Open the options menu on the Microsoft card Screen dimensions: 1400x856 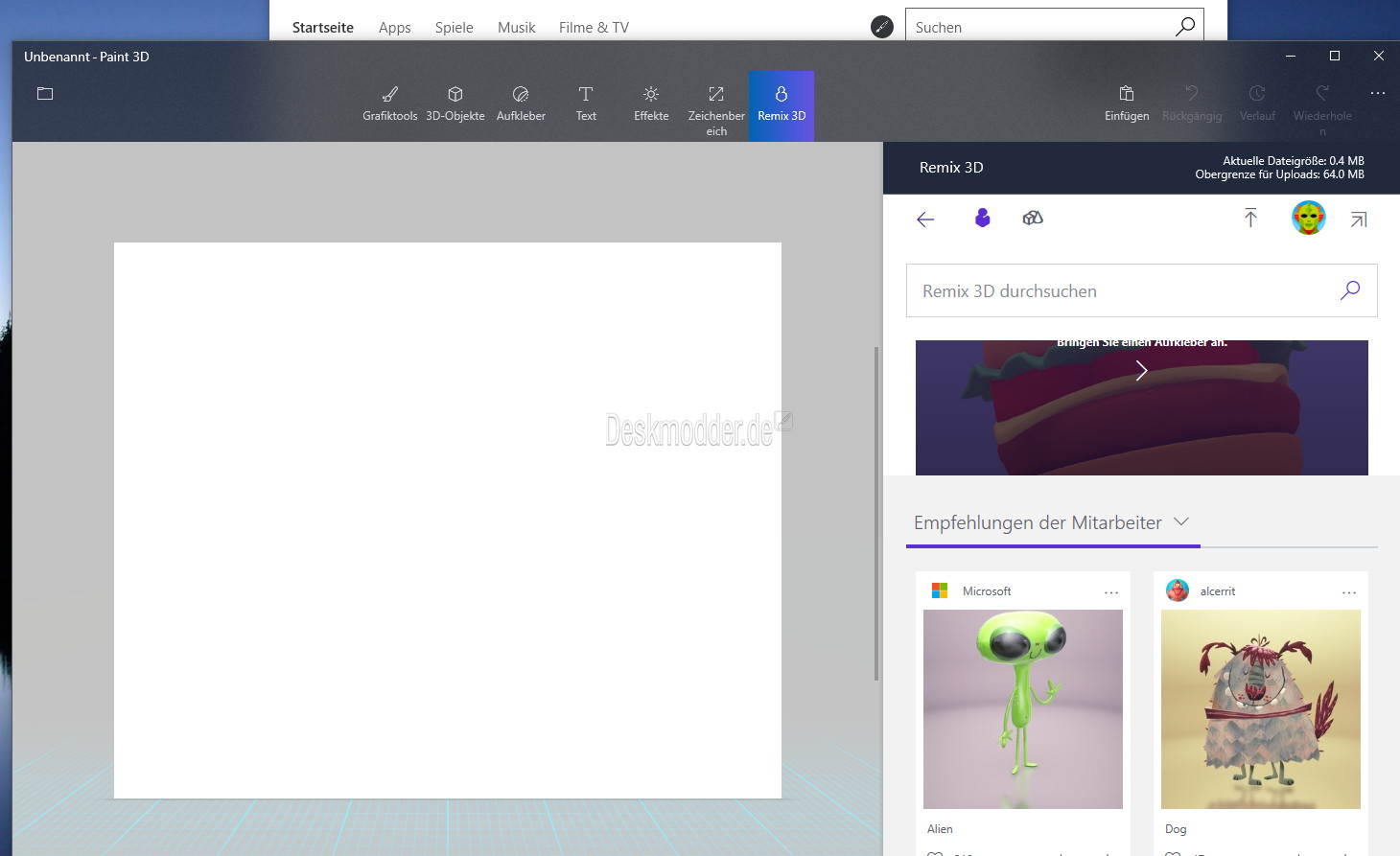pyautogui.click(x=1111, y=592)
